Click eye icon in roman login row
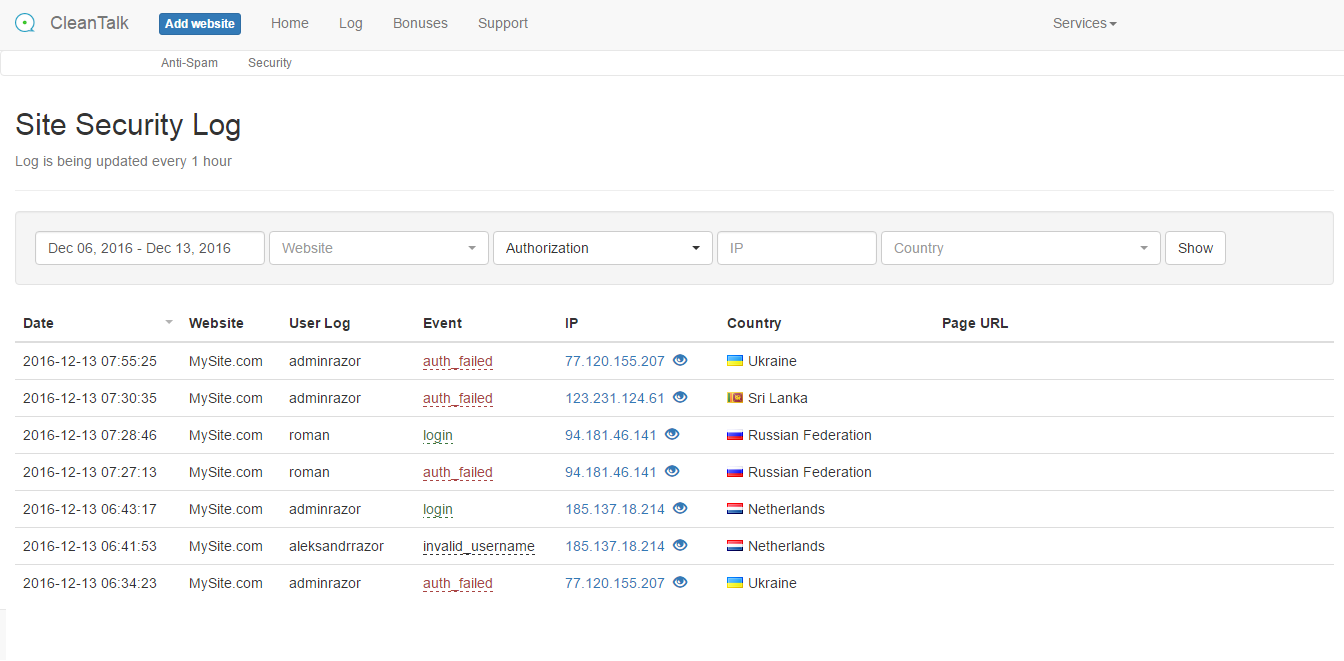The width and height of the screenshot is (1344, 661). click(672, 434)
